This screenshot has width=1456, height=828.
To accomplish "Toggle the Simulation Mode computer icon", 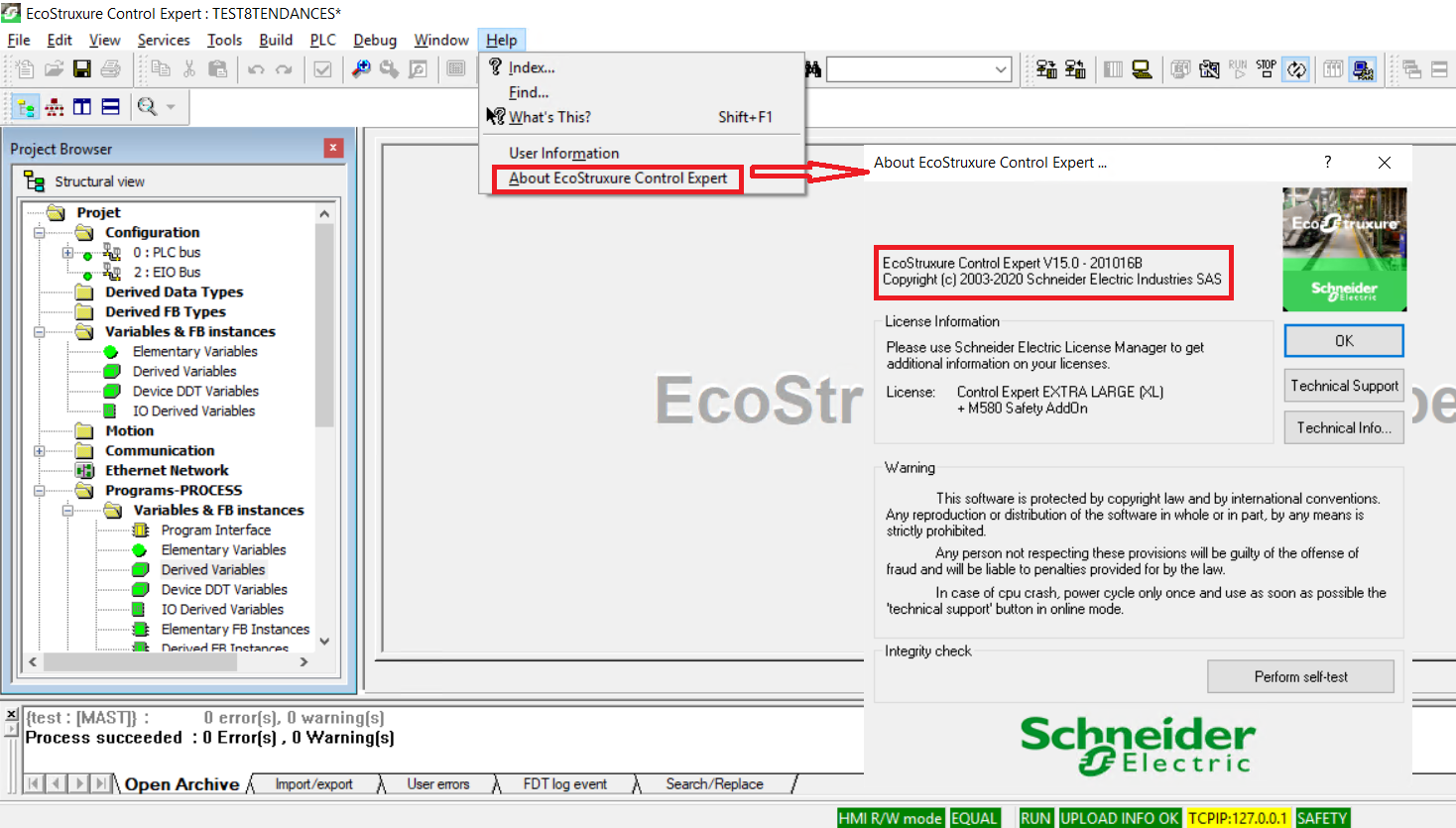I will 1363,68.
